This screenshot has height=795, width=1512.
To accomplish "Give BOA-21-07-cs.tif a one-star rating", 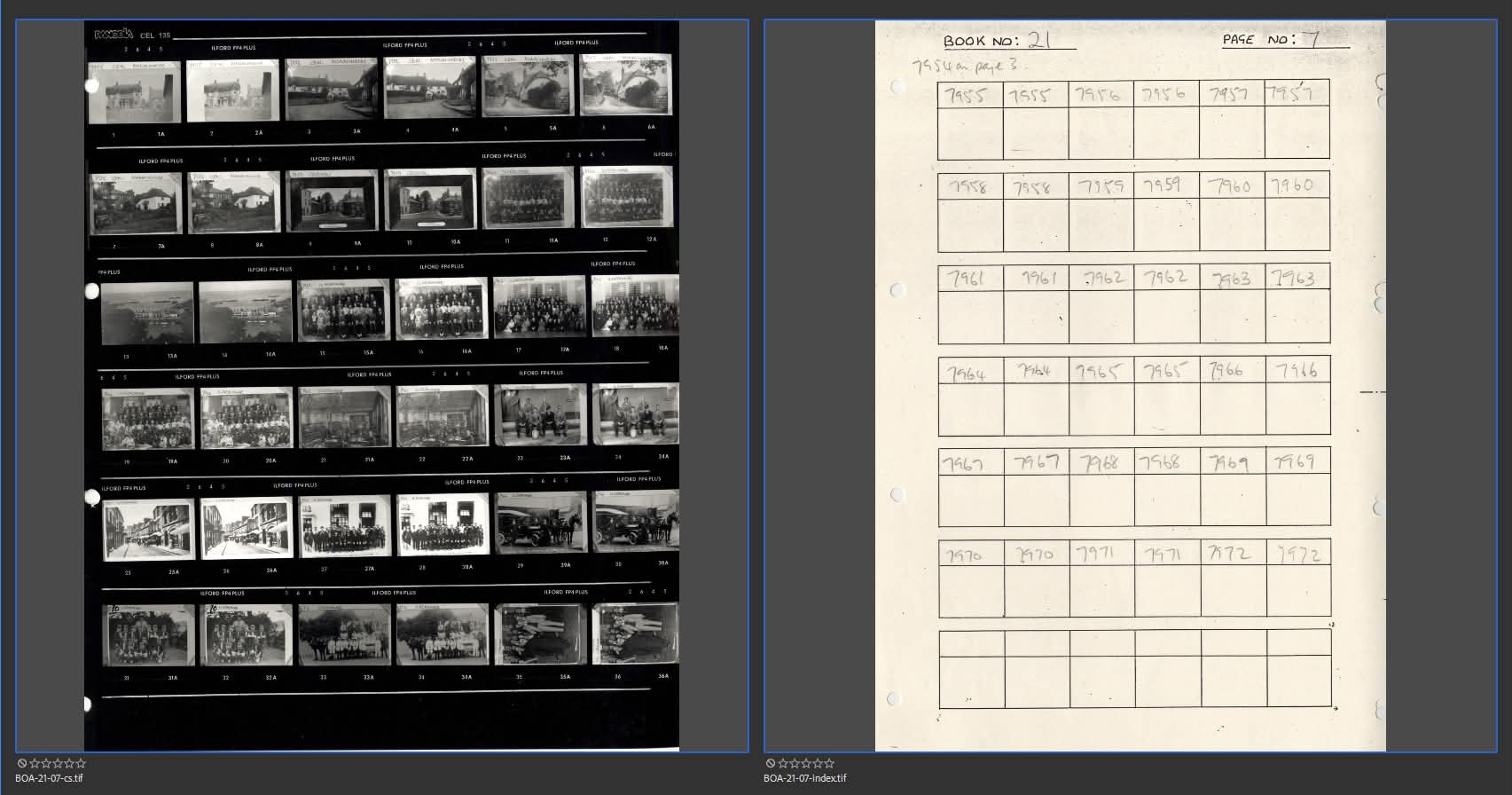I will 35,763.
